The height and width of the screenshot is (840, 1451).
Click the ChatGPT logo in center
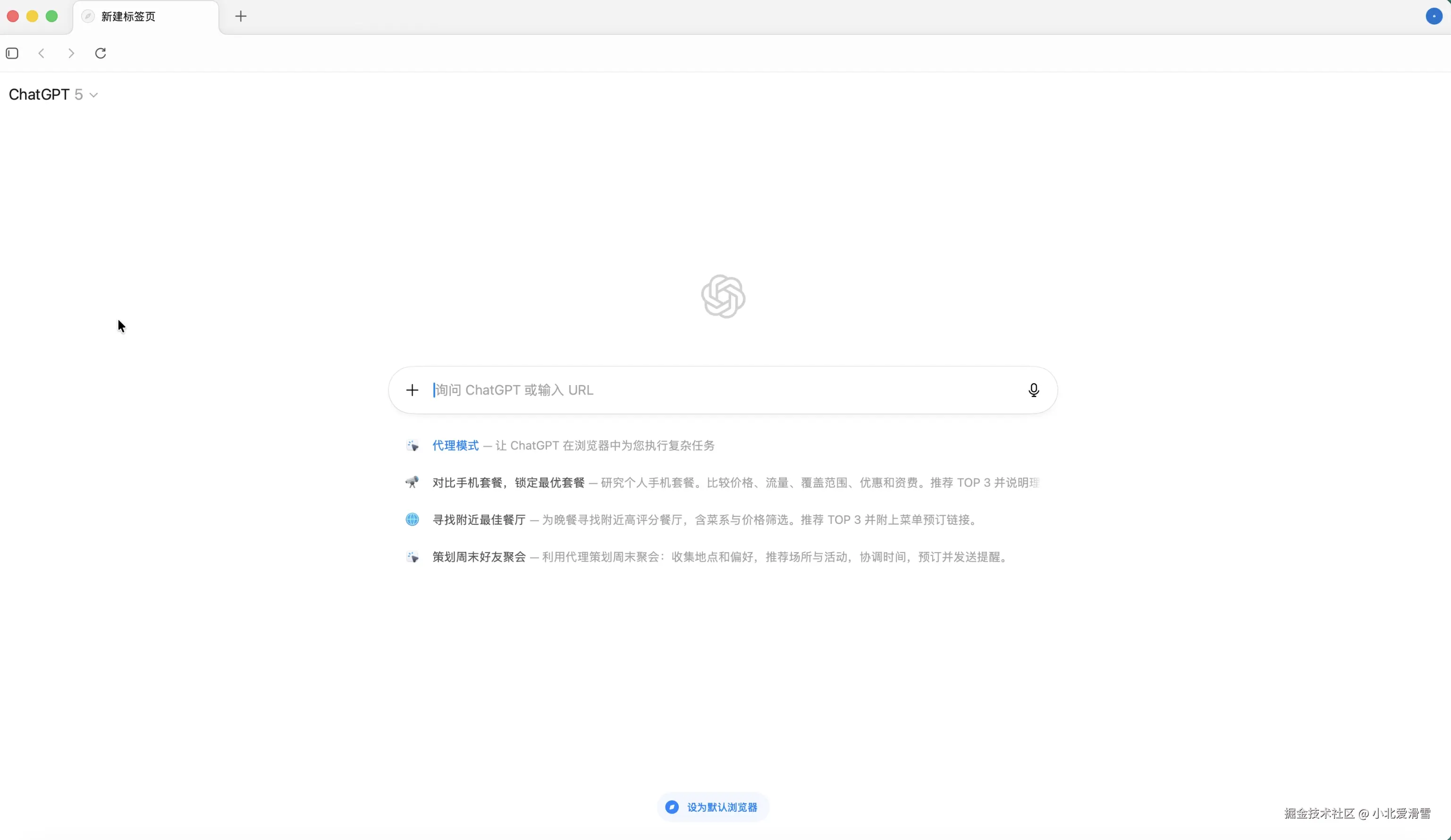723,296
